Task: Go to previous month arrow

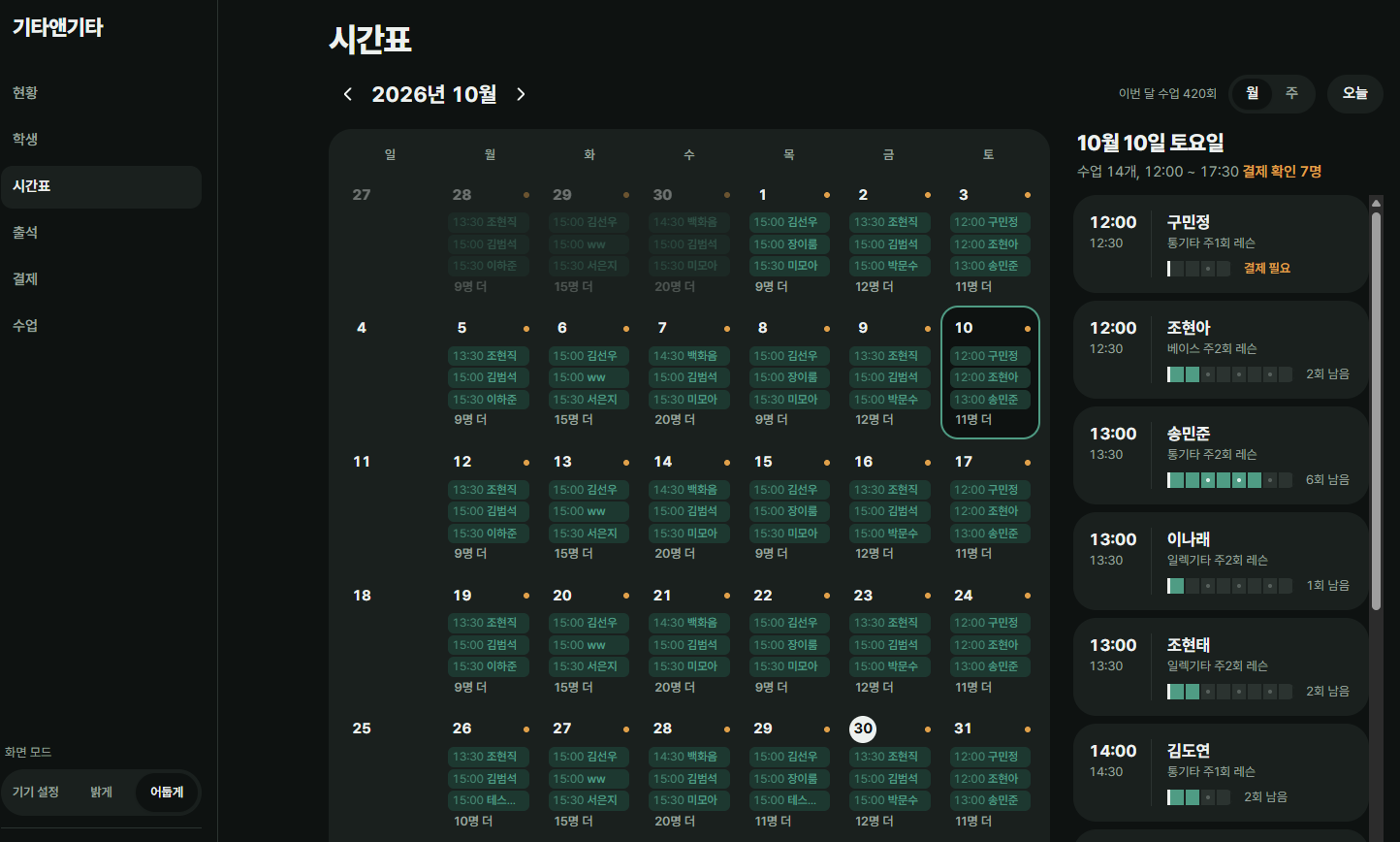Action: coord(348,94)
